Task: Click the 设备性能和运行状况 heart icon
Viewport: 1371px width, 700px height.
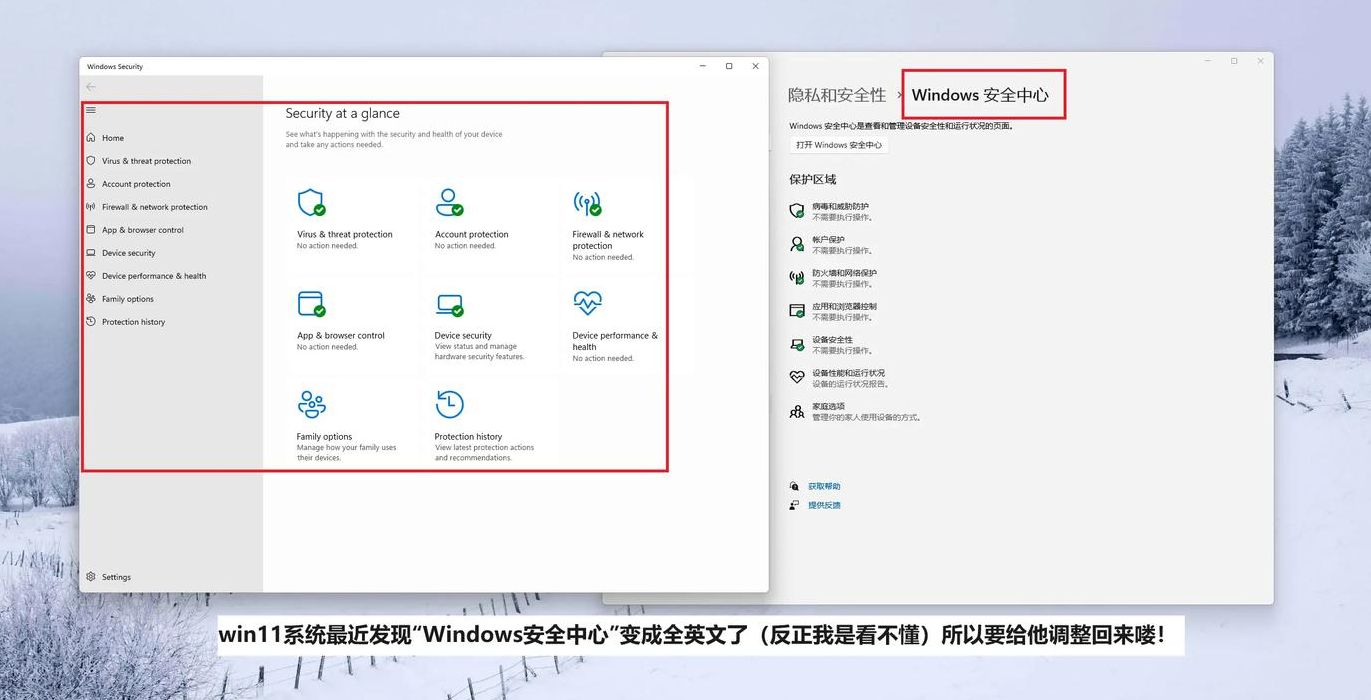Action: [797, 378]
